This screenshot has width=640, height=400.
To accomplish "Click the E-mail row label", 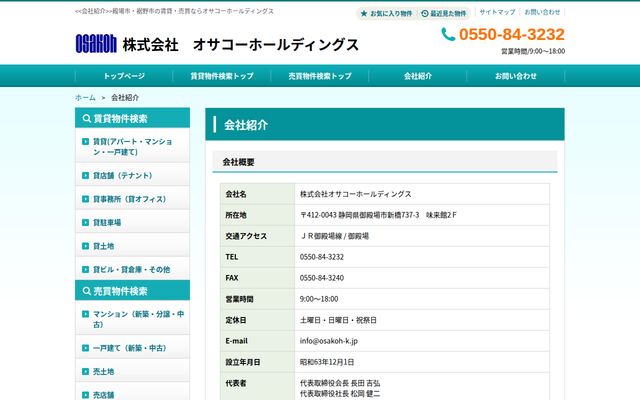I will tap(236, 341).
